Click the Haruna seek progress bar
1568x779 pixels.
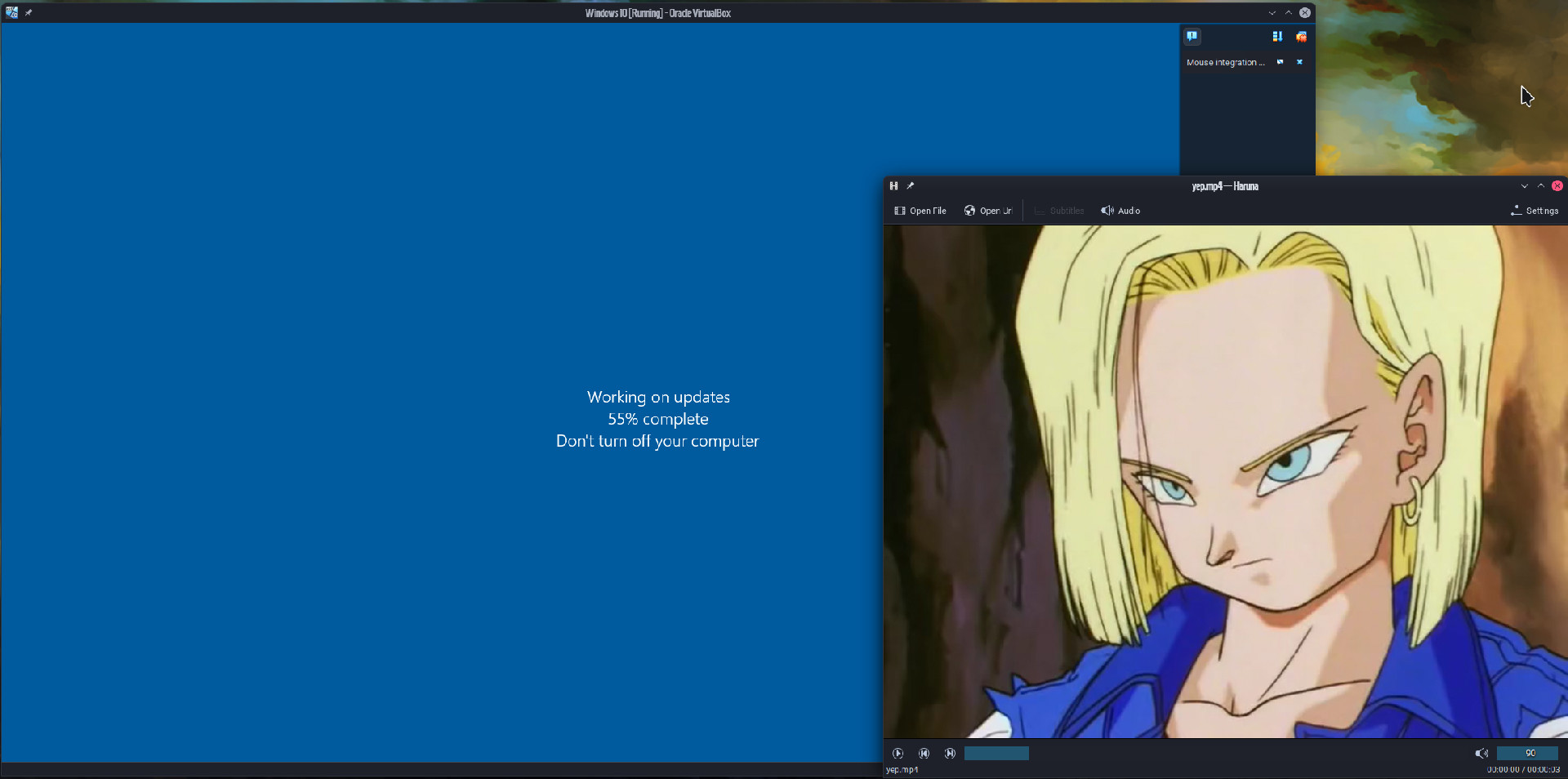tap(996, 754)
